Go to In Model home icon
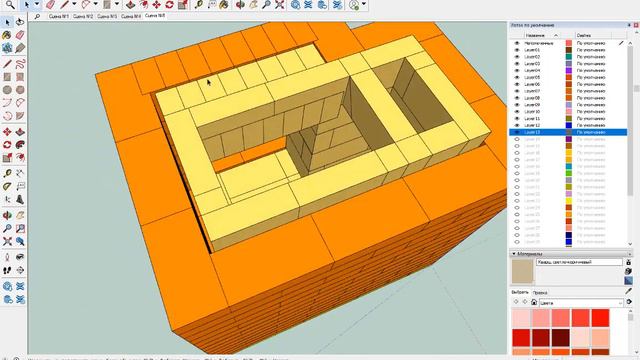Viewport: 640px width, 360px height. pyautogui.click(x=534, y=302)
